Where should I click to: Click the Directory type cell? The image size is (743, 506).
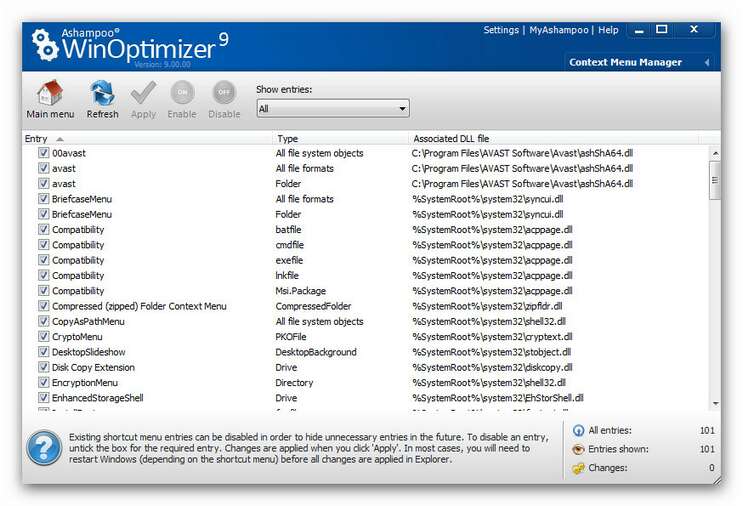coord(294,383)
